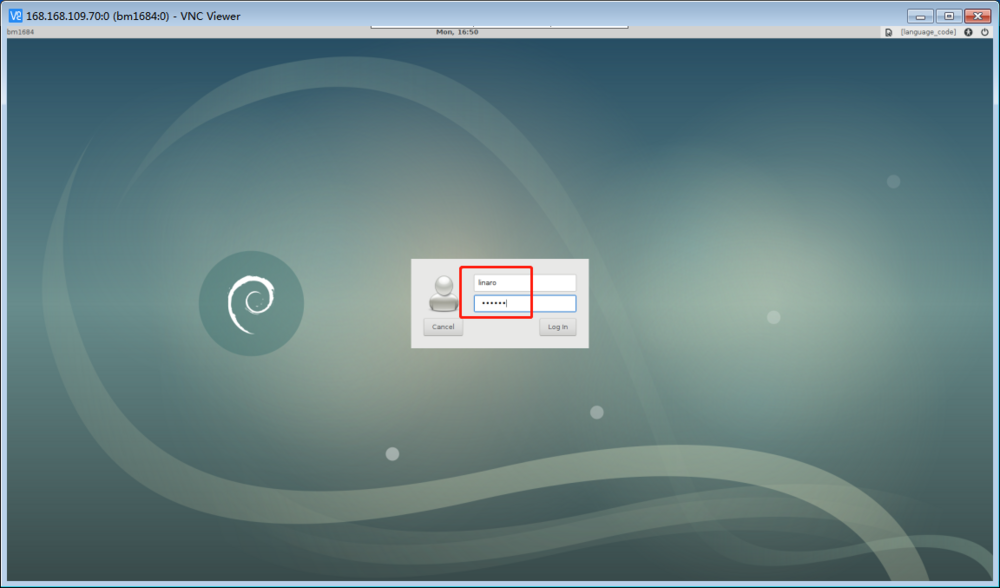
Task: Open the VNC Viewer window icon menu
Action: 15,16
